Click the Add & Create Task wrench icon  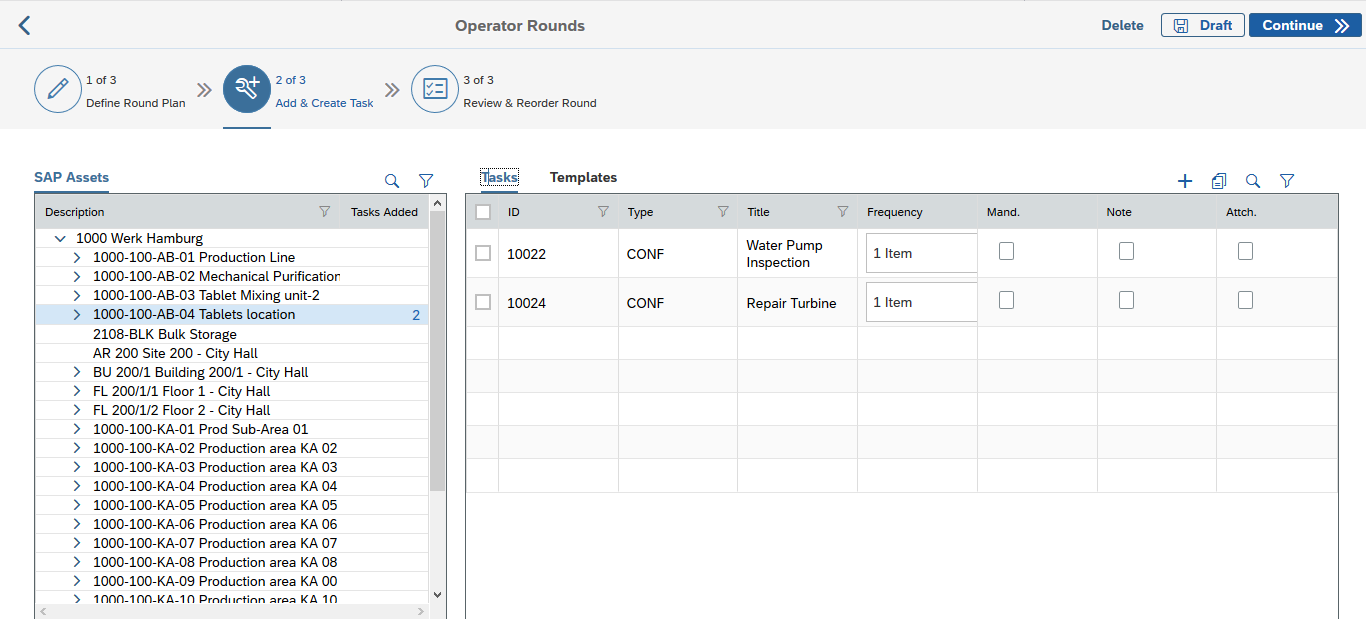pyautogui.click(x=247, y=90)
